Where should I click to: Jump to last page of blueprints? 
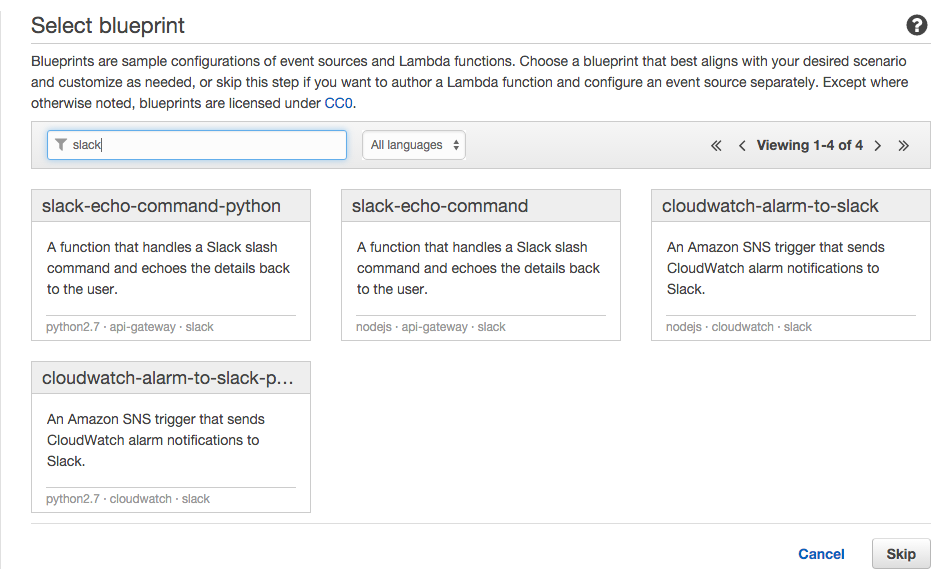[x=903, y=146]
